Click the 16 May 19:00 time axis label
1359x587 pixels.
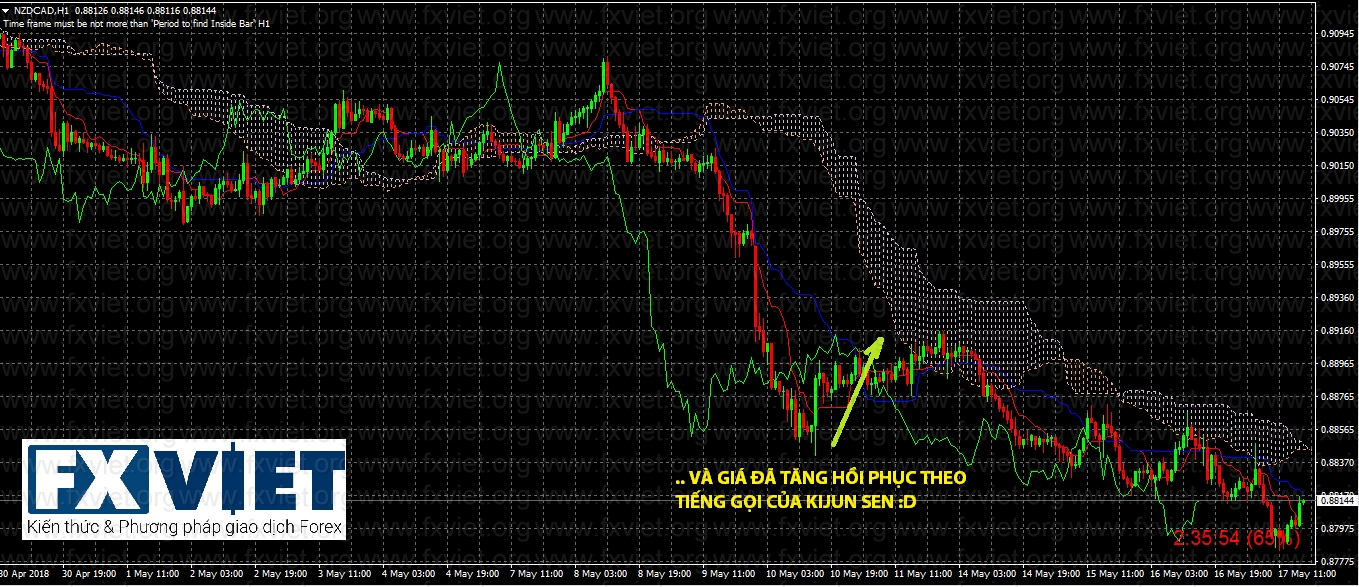[x=1241, y=576]
